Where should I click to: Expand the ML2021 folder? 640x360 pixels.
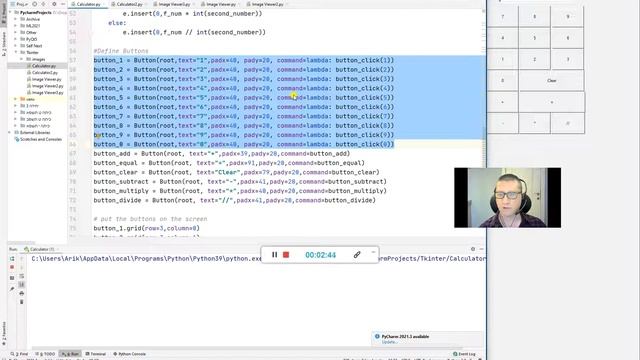pos(16,26)
